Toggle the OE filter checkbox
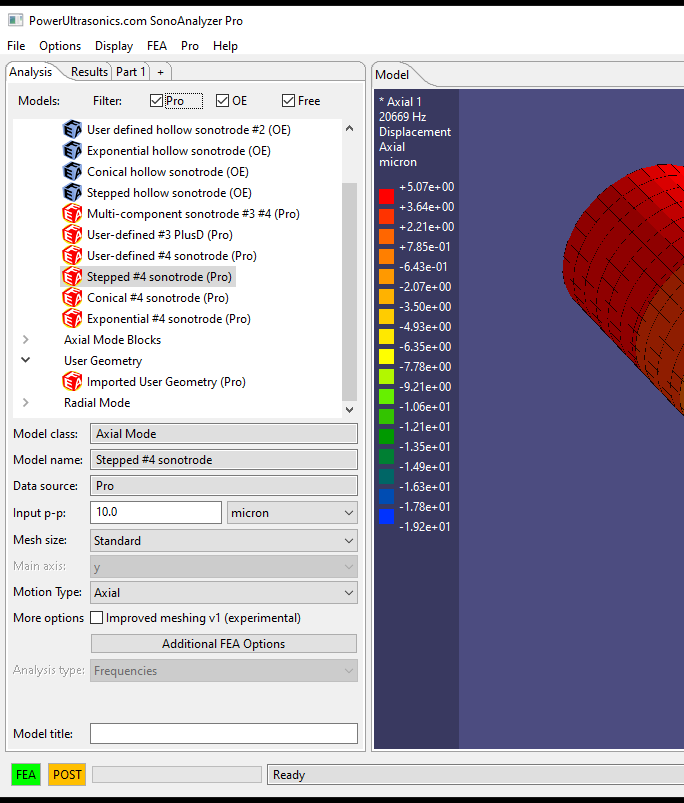 click(x=222, y=101)
